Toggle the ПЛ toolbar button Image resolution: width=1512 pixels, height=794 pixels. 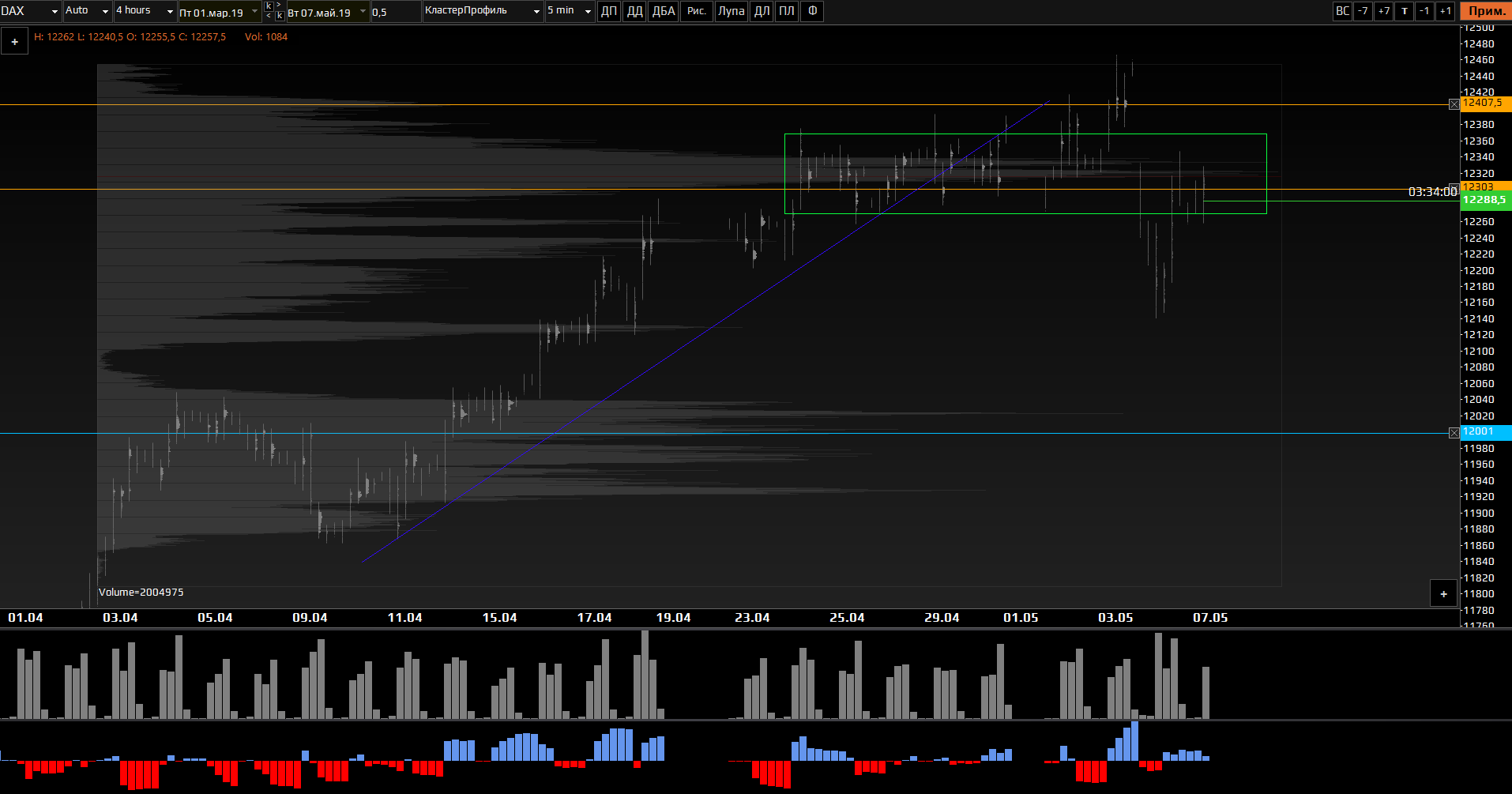[x=787, y=11]
